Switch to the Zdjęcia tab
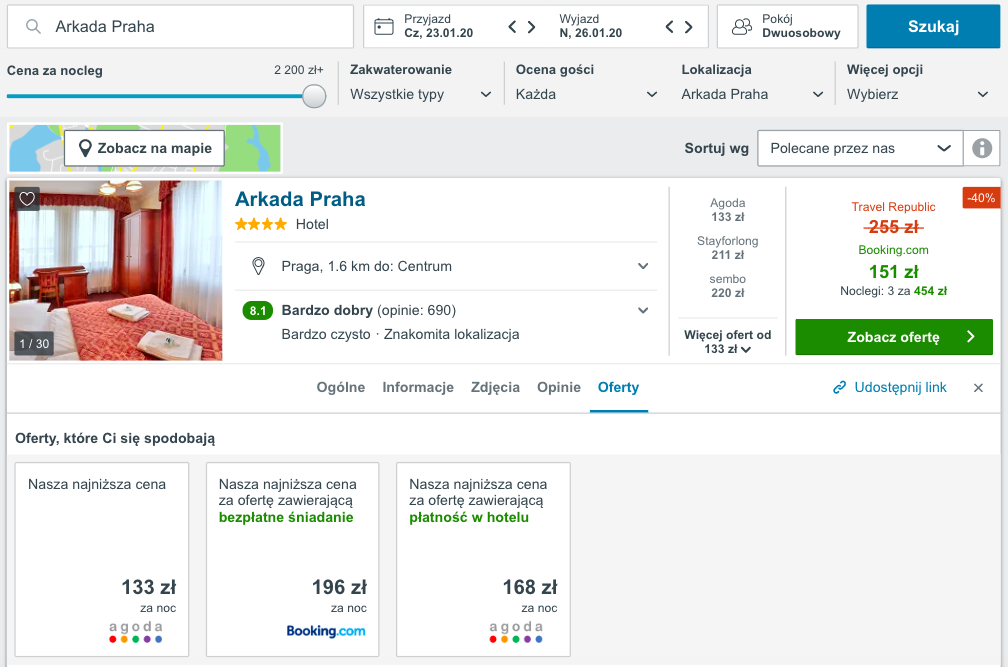This screenshot has width=1008, height=667. point(495,387)
